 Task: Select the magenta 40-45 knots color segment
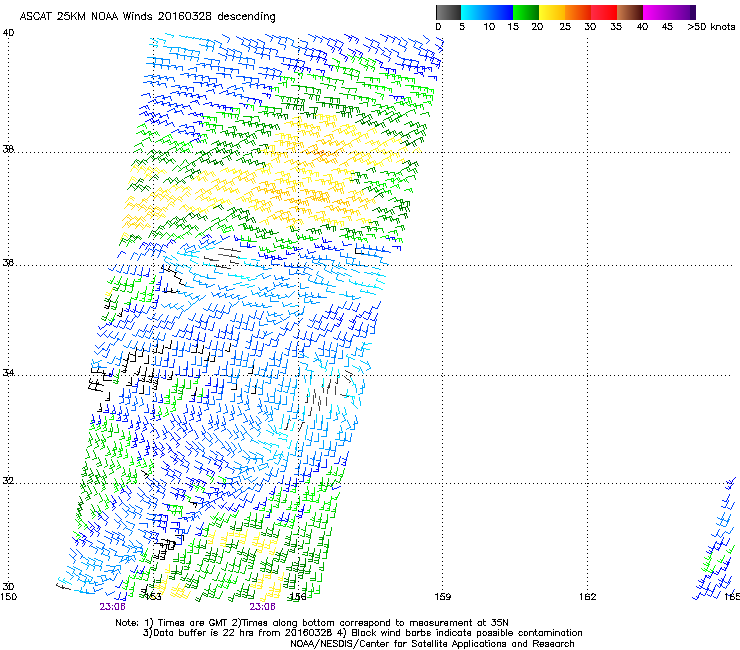pos(658,12)
